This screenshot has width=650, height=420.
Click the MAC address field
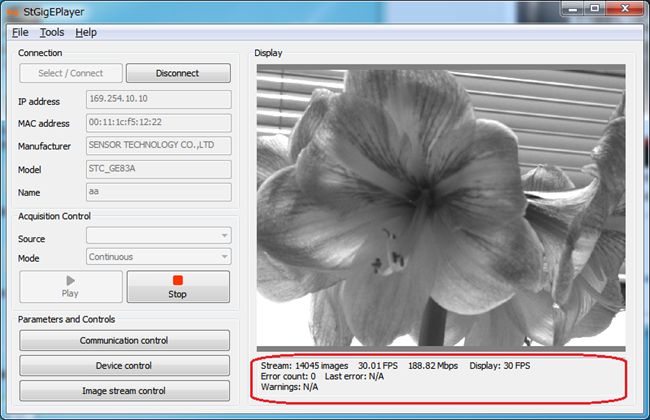pyautogui.click(x=158, y=123)
